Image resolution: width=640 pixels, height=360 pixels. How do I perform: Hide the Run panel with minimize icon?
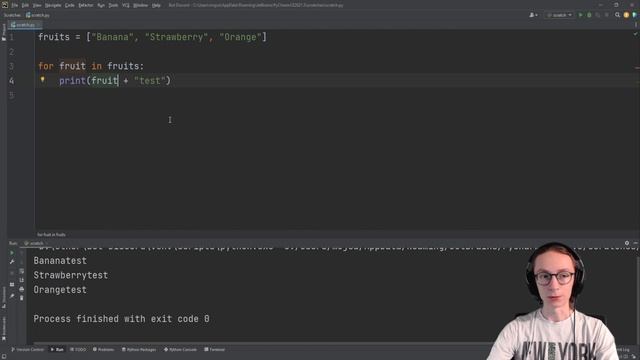coord(635,243)
